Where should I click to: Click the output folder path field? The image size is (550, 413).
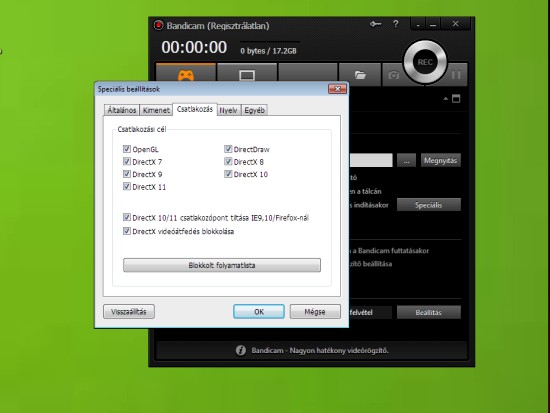click(x=371, y=160)
